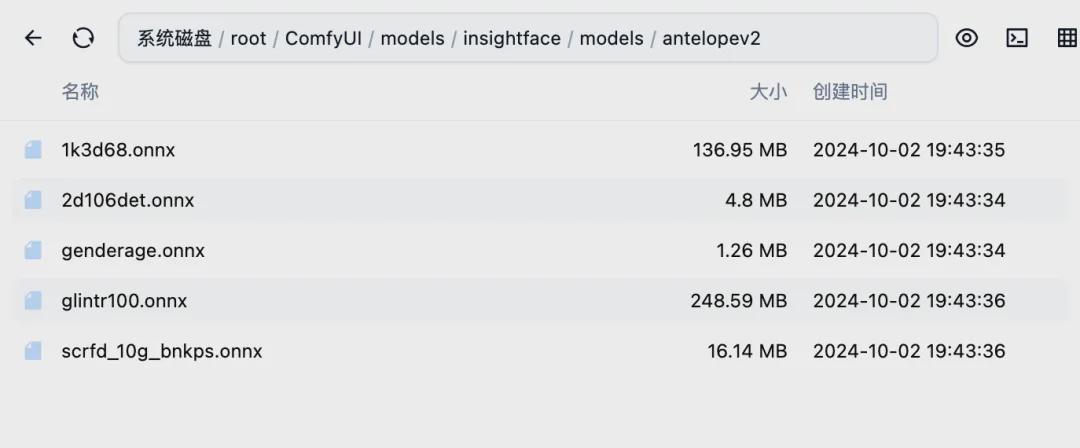
Task: Select the scrfd_10g_bnkps.onnx file name
Action: point(162,351)
